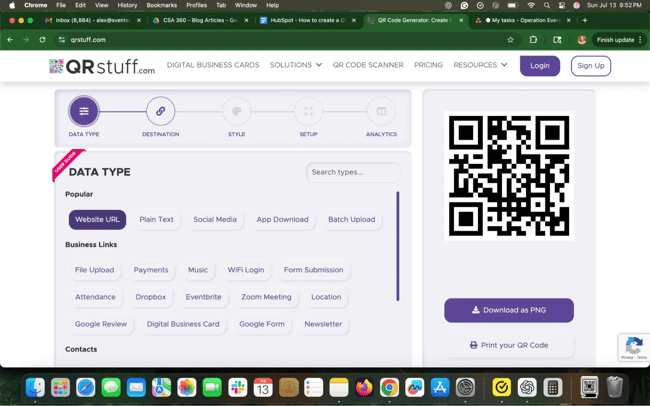The height and width of the screenshot is (406, 650).
Task: Select the Google Review data type
Action: [101, 324]
